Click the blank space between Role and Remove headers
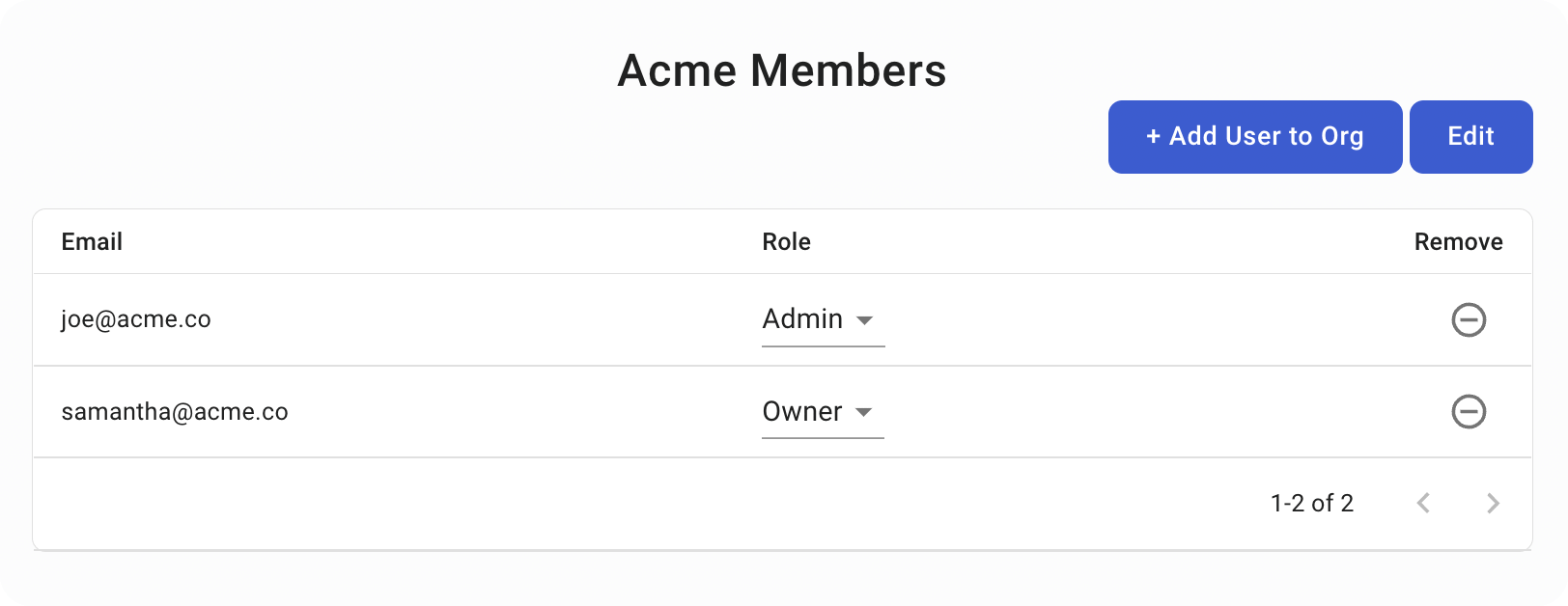The image size is (1568, 606). click(1110, 242)
